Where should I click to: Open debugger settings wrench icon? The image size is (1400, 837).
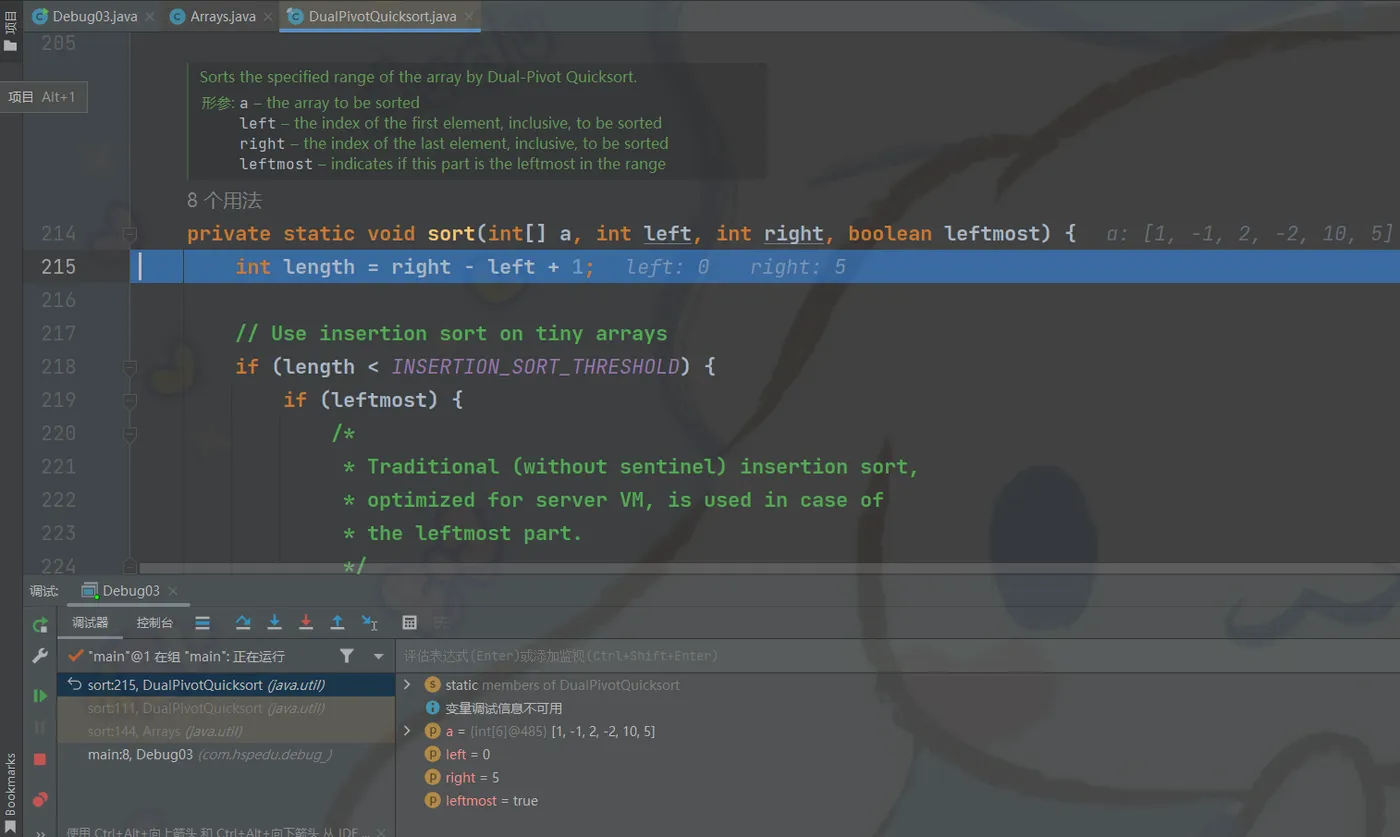click(40, 656)
